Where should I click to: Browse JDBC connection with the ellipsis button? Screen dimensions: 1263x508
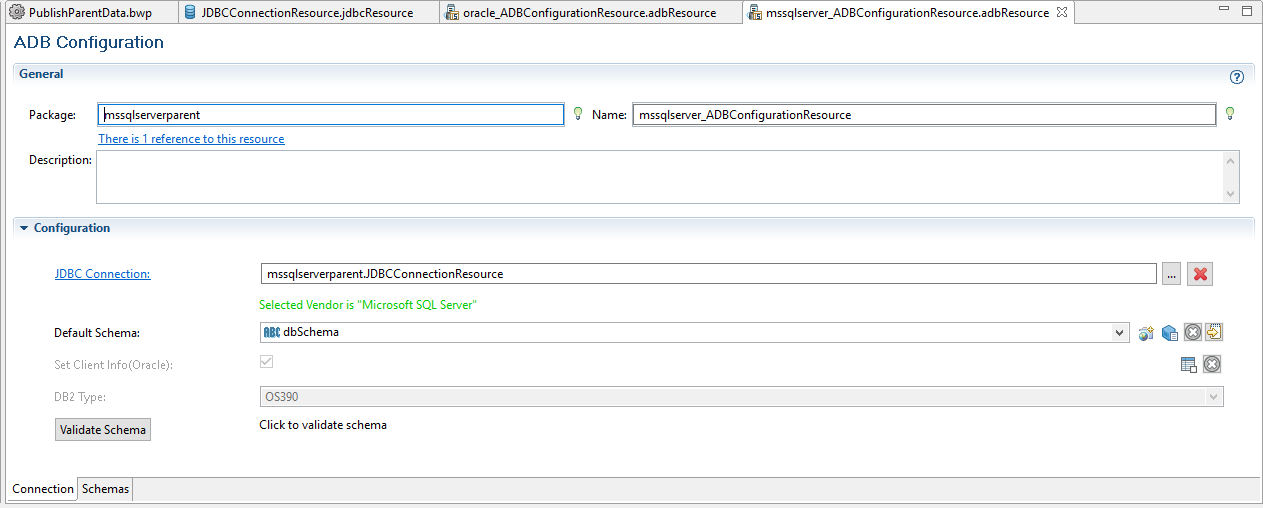1171,274
